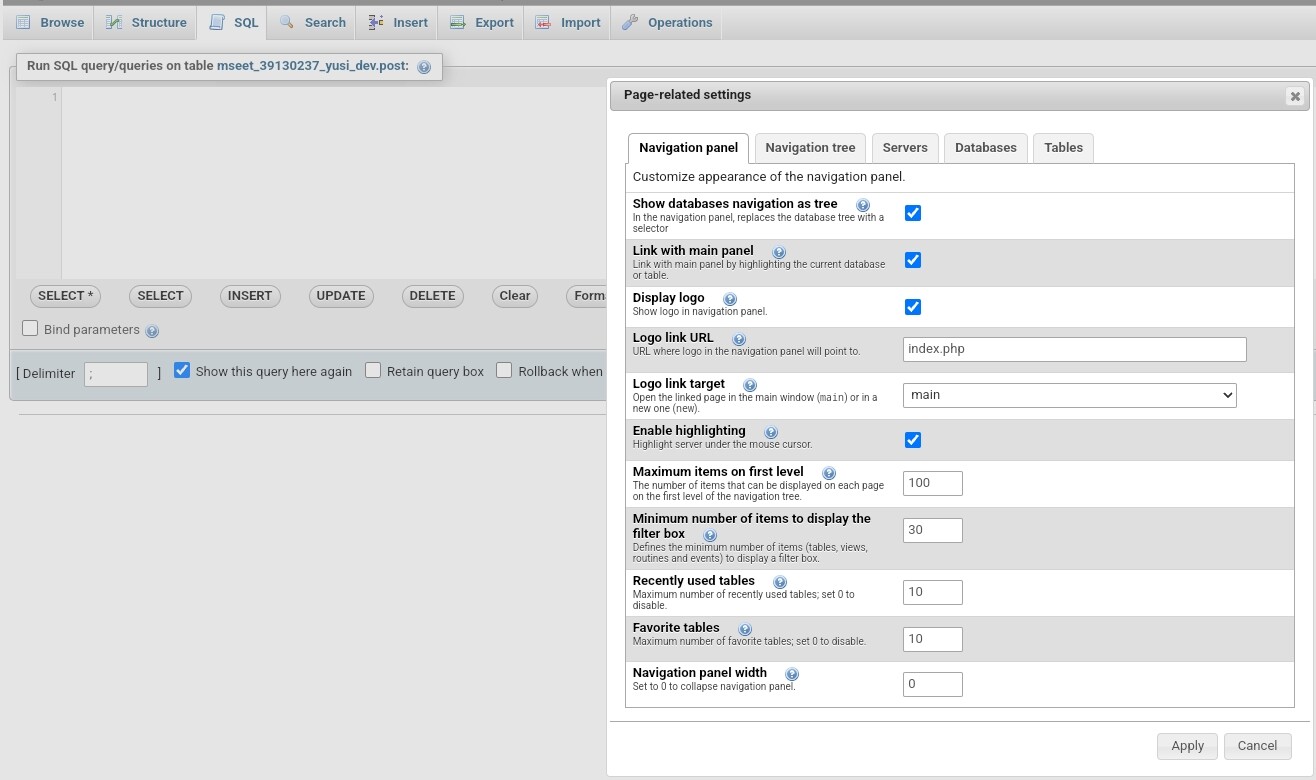Click the Favorite tables number field

point(933,639)
